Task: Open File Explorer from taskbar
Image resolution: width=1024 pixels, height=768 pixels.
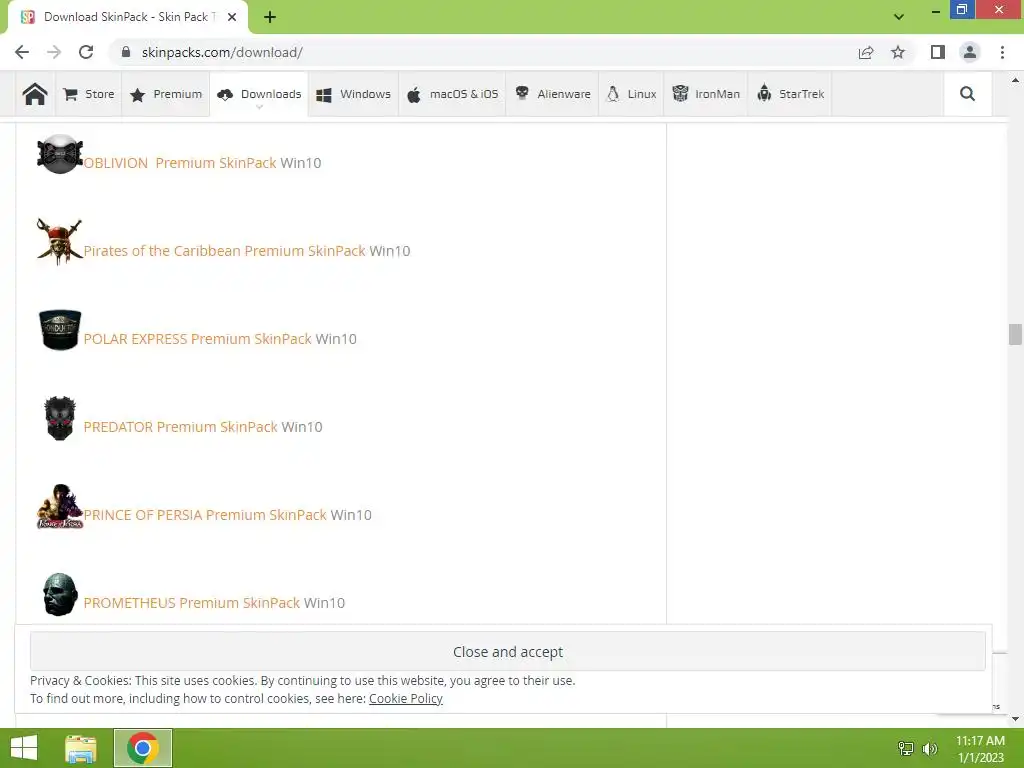Action: pyautogui.click(x=81, y=748)
